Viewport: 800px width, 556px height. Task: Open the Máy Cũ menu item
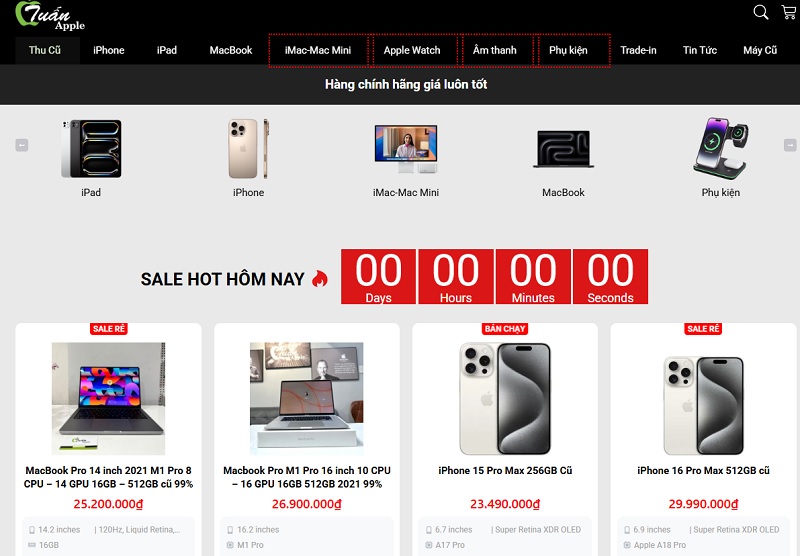760,50
